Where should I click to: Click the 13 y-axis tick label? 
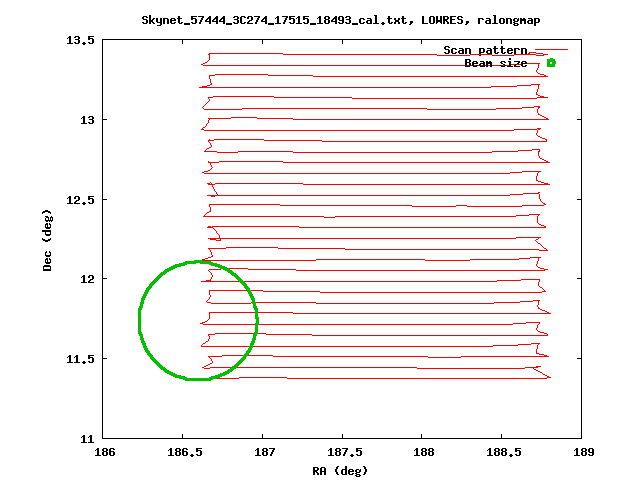coord(87,120)
